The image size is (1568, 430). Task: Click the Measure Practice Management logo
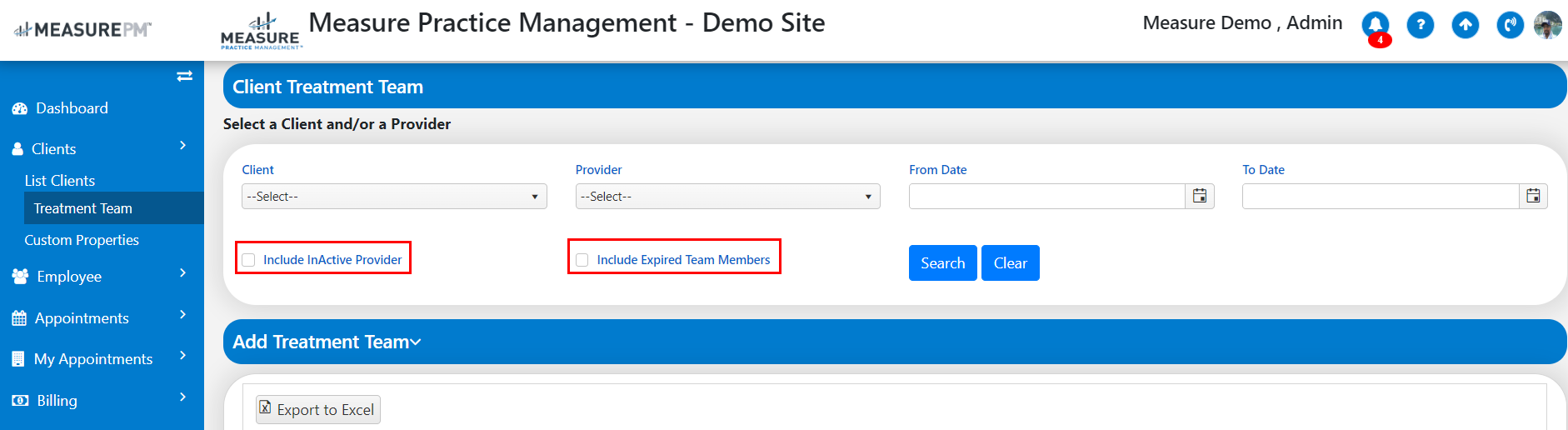pyautogui.click(x=261, y=32)
